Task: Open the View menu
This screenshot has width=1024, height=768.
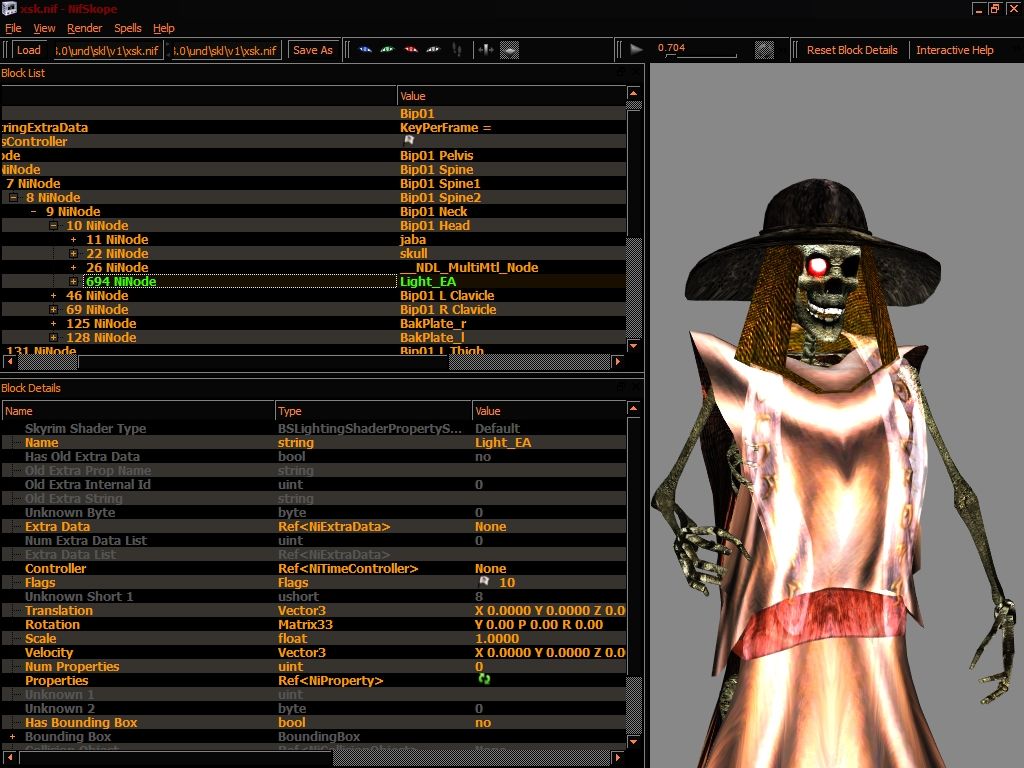Action: pos(44,28)
